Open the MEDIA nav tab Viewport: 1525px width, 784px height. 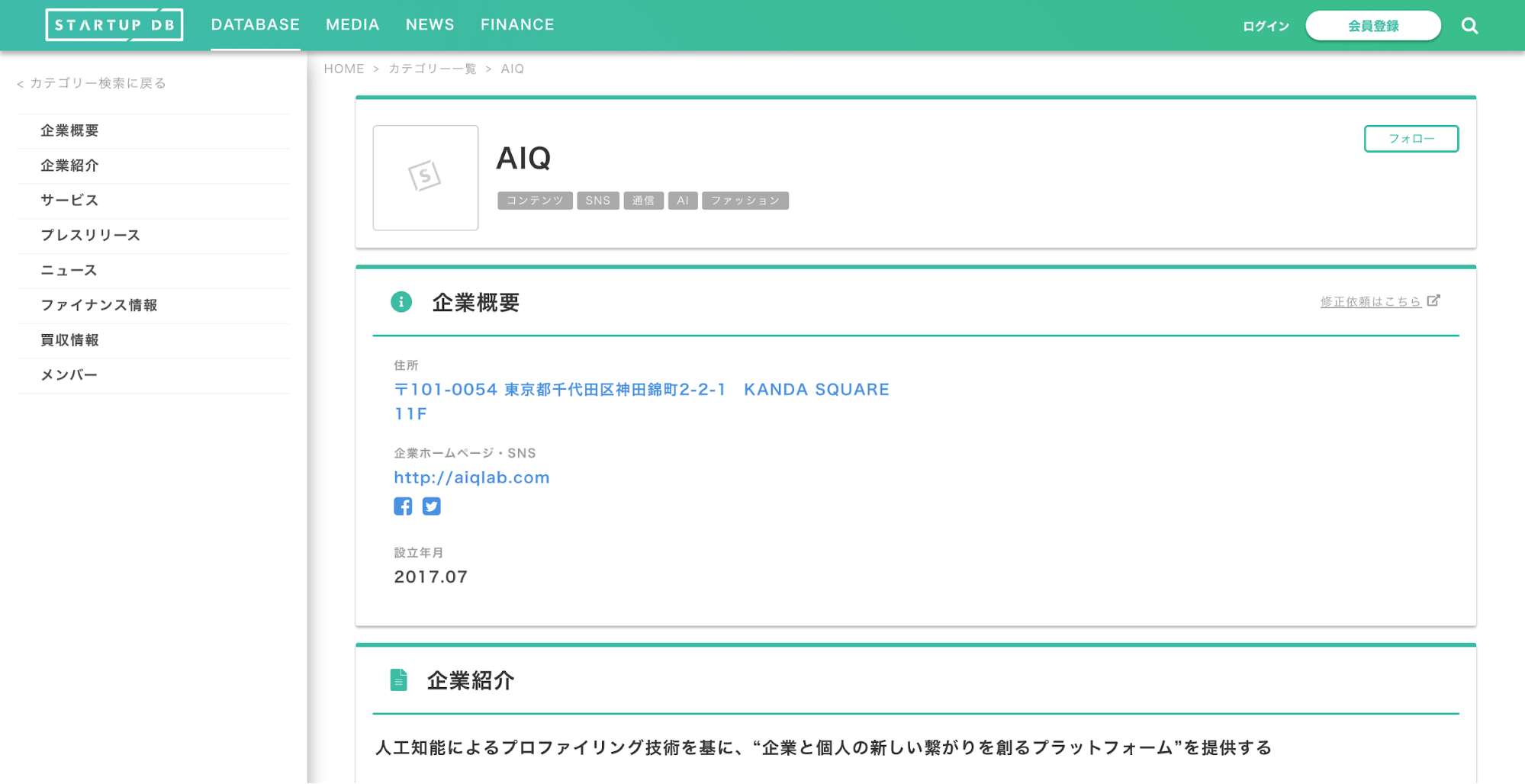(x=352, y=25)
